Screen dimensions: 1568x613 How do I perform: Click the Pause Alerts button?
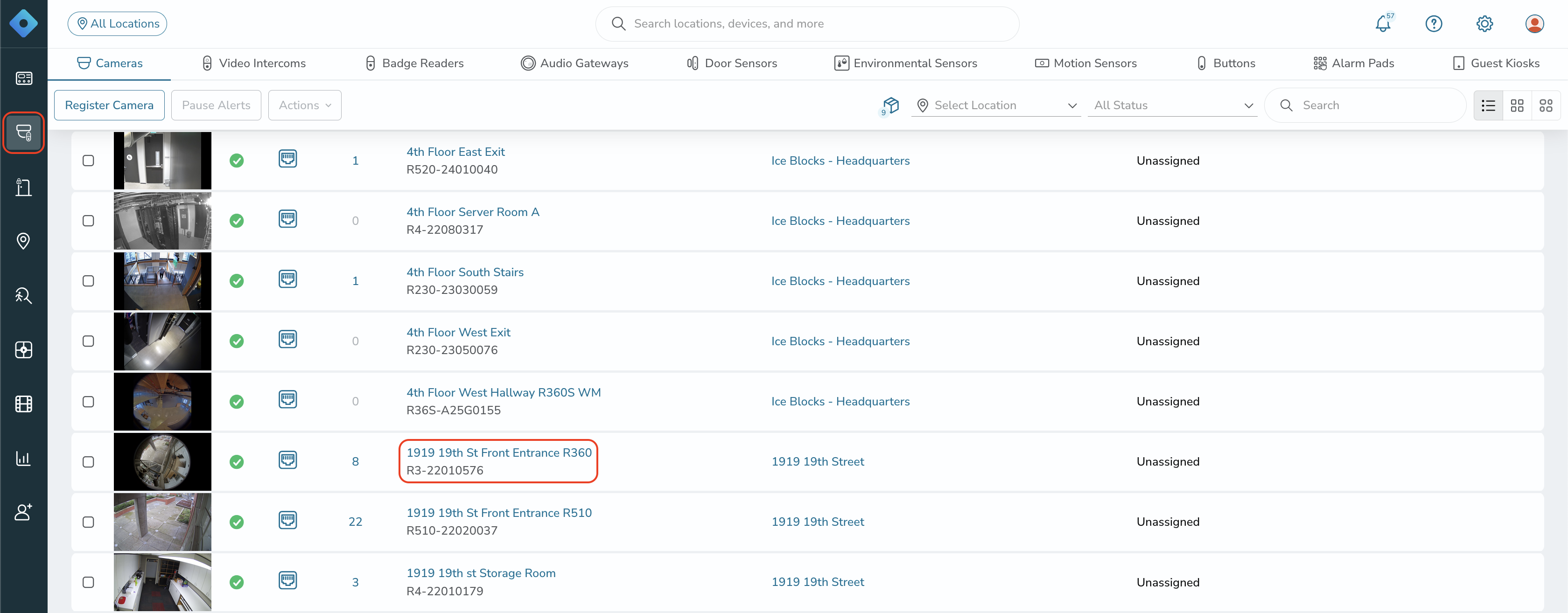point(216,105)
